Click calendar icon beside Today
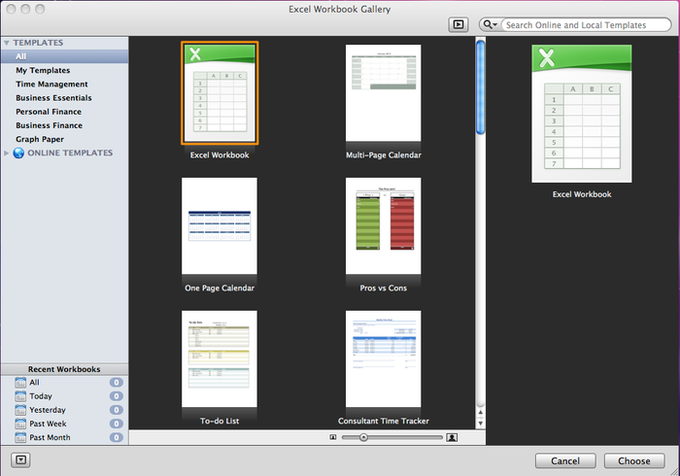Viewport: 680px width, 476px height. click(x=20, y=396)
